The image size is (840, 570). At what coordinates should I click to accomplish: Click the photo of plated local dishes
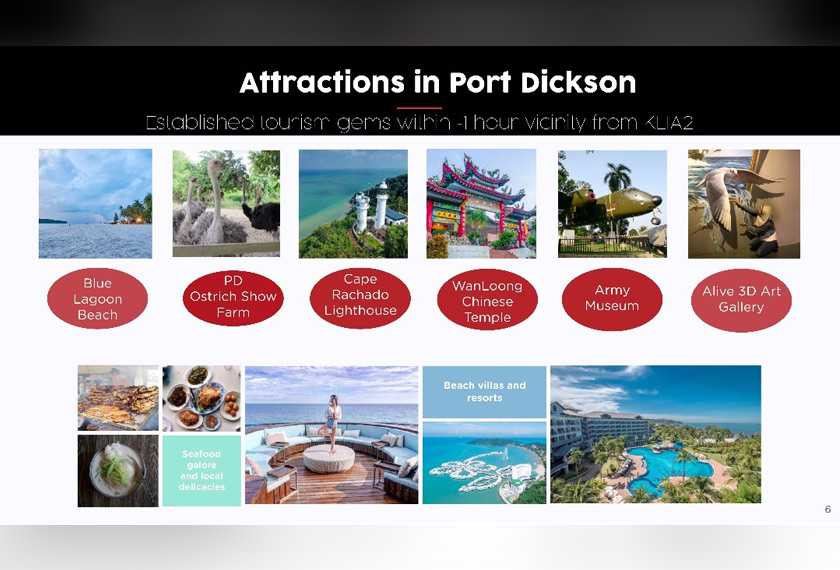pos(201,398)
